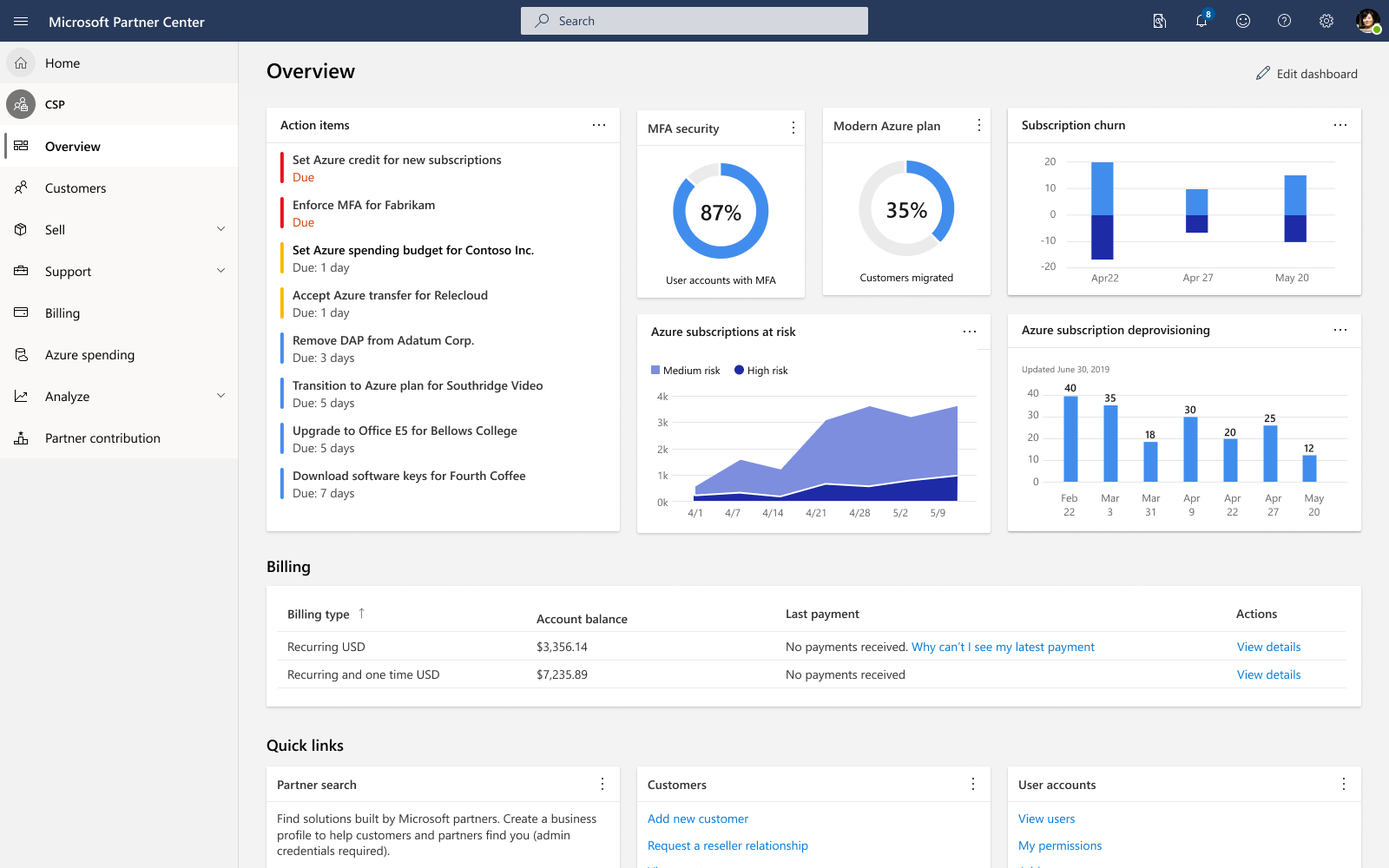The width and height of the screenshot is (1389, 868).
Task: Open the help question mark icon
Action: pyautogui.click(x=1285, y=21)
